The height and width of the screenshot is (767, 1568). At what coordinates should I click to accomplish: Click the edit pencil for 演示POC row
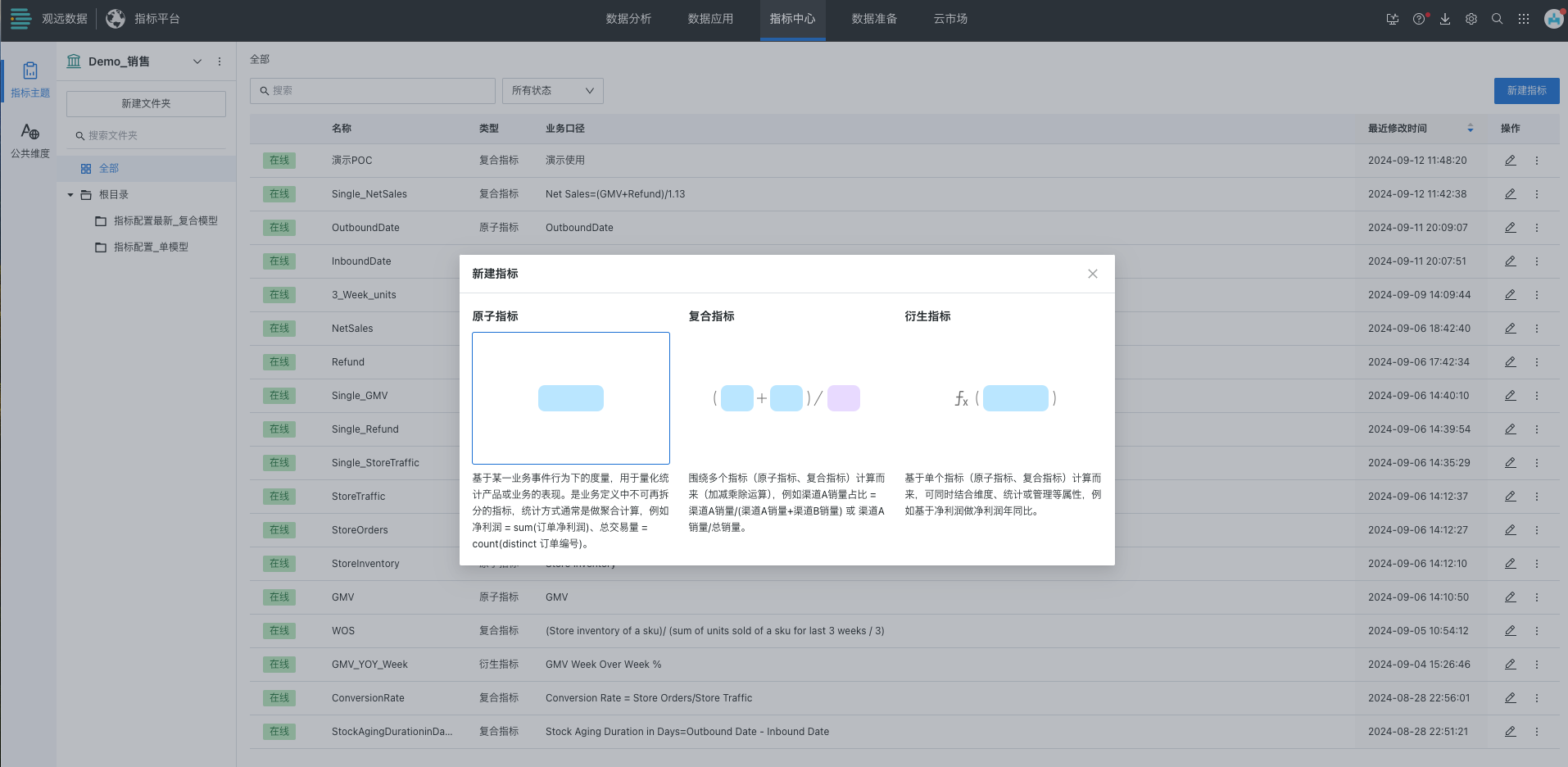pos(1509,160)
